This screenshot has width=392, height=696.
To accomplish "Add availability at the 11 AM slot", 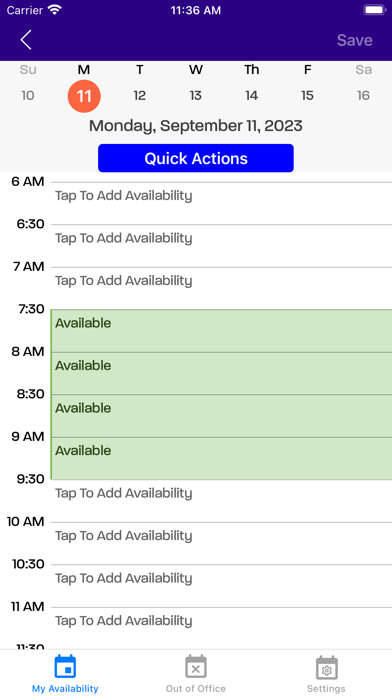I will pos(222,629).
